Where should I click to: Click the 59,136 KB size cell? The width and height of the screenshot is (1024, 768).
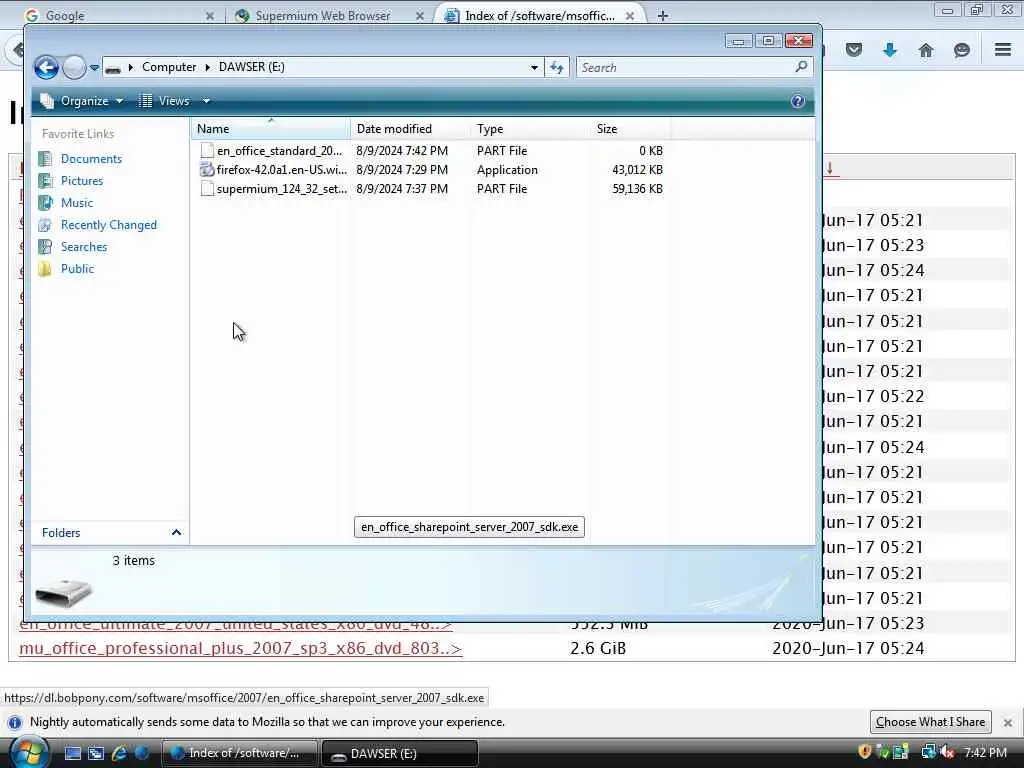pyautogui.click(x=637, y=189)
